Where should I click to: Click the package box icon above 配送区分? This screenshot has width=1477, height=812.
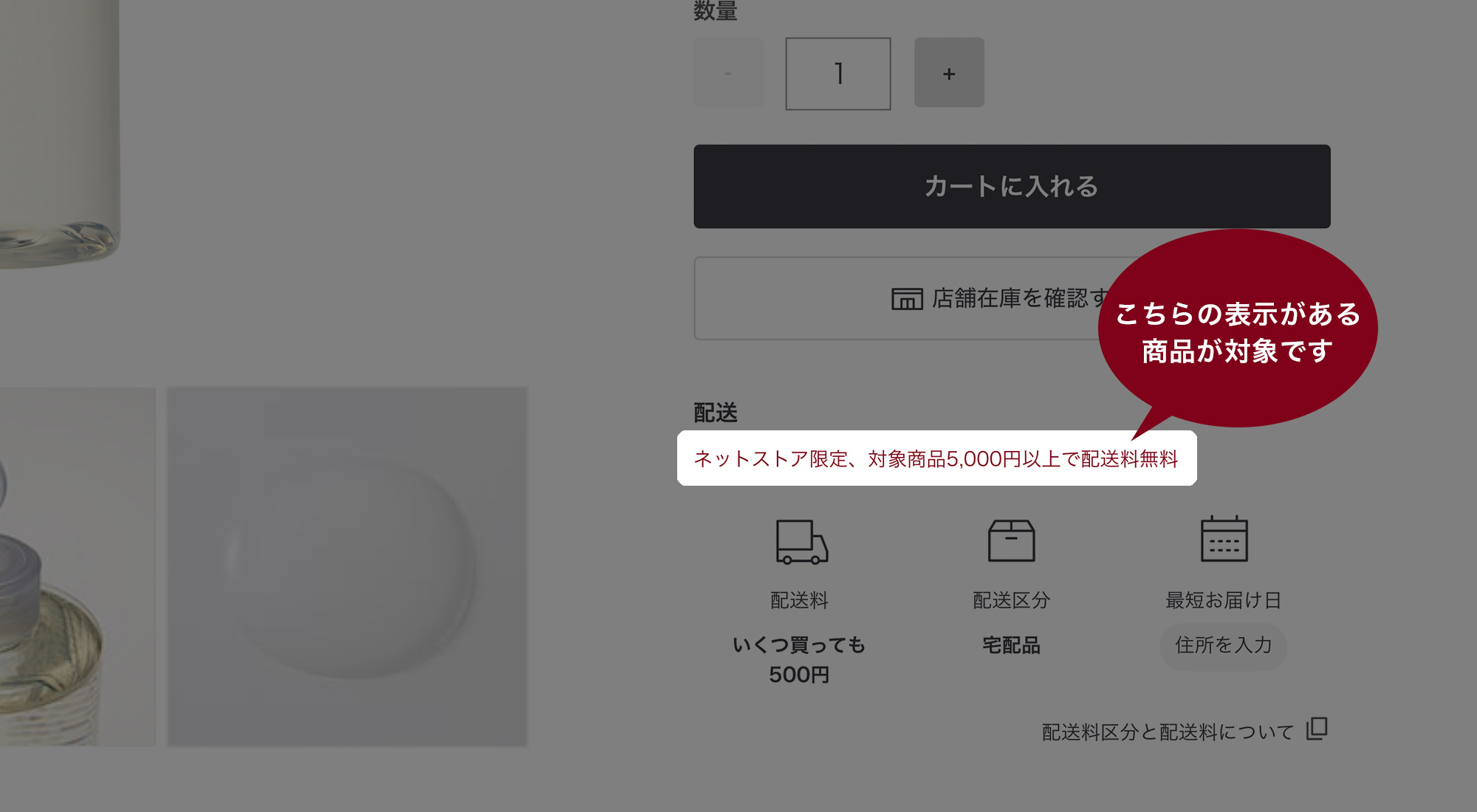(x=1010, y=540)
